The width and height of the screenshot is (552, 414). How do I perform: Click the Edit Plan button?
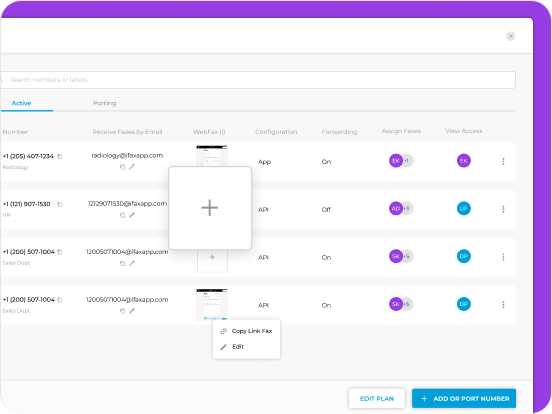pyautogui.click(x=377, y=398)
